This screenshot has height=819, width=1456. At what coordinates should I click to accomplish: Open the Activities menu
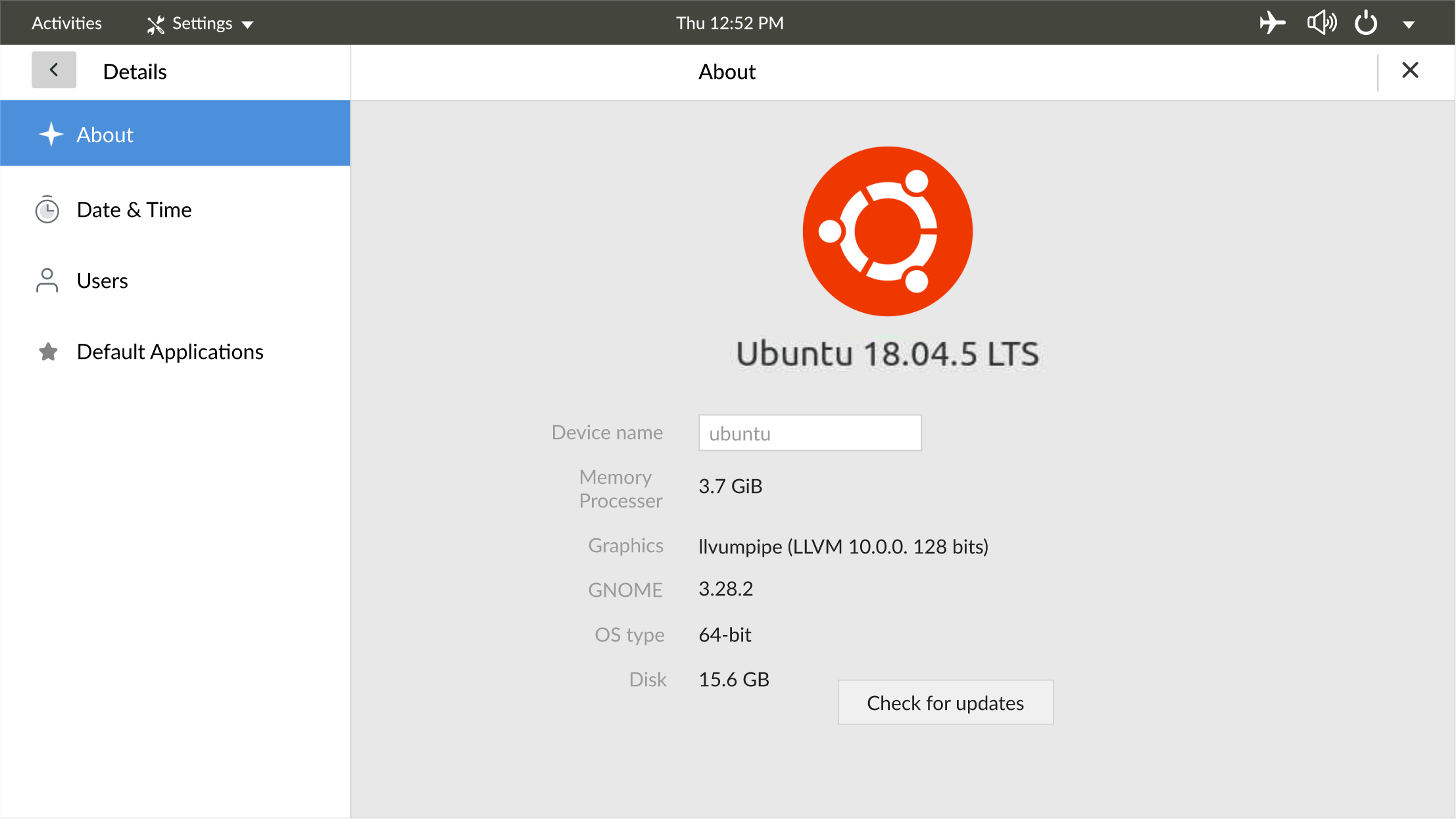click(66, 22)
